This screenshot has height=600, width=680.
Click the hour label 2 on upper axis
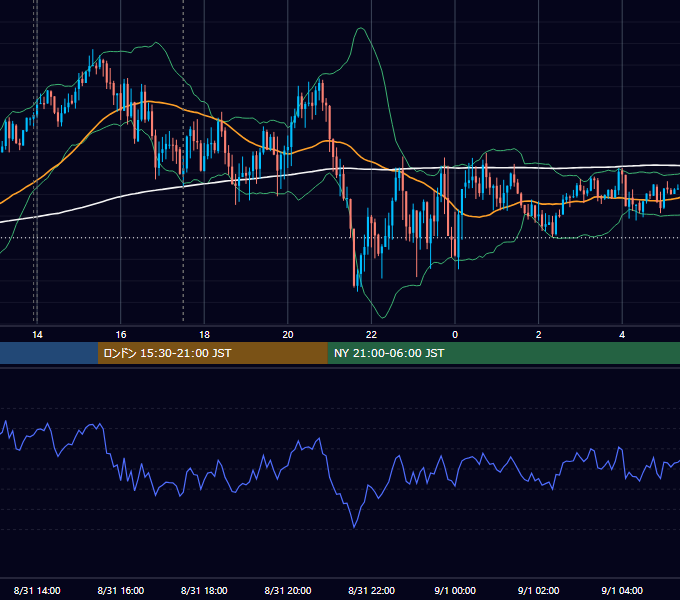[x=538, y=335]
